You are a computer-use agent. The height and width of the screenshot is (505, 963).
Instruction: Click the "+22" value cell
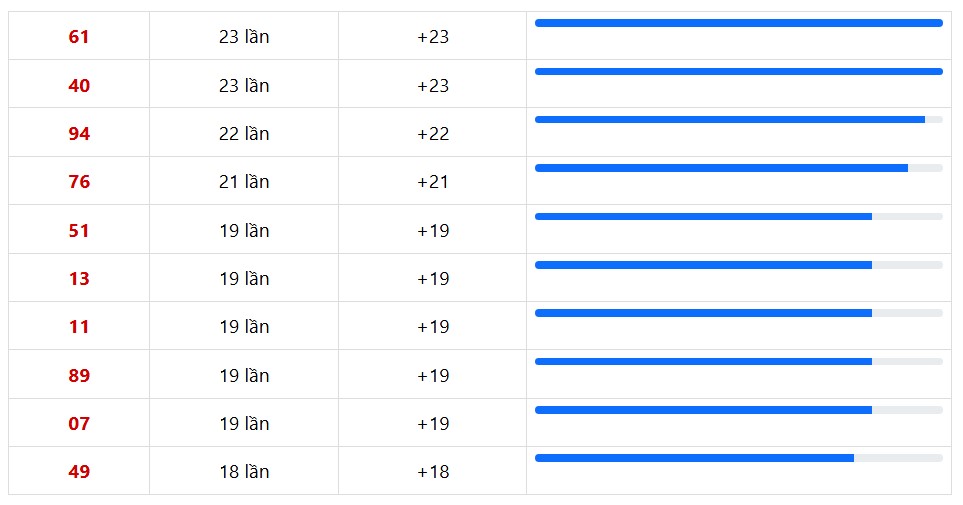(433, 134)
